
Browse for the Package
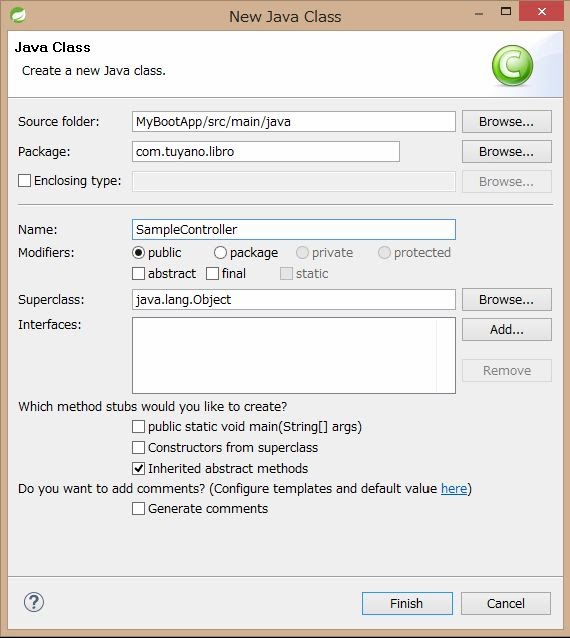tap(507, 151)
